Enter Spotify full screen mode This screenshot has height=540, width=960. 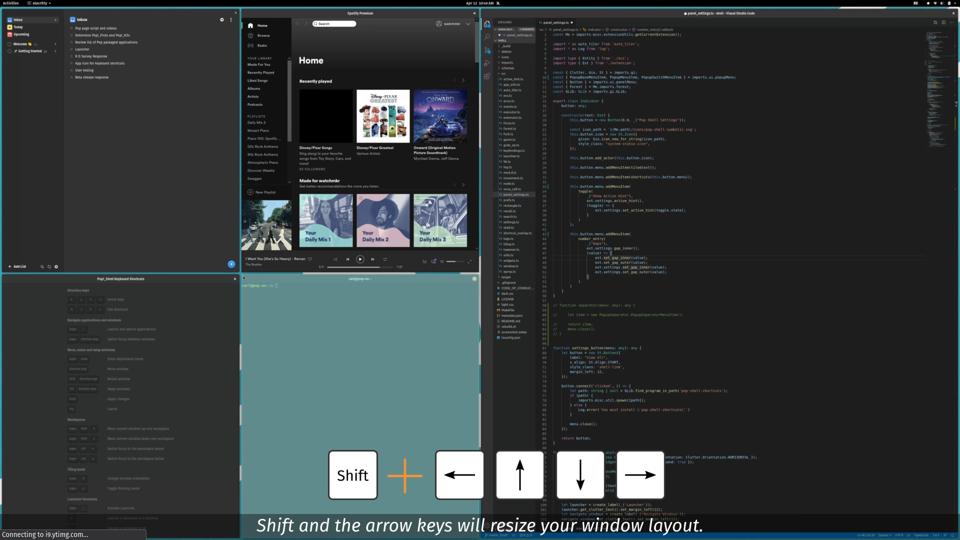(x=470, y=261)
